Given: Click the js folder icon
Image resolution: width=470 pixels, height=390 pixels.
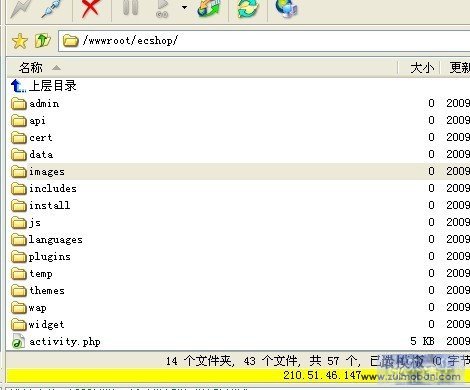Looking at the screenshot, I should (19, 223).
